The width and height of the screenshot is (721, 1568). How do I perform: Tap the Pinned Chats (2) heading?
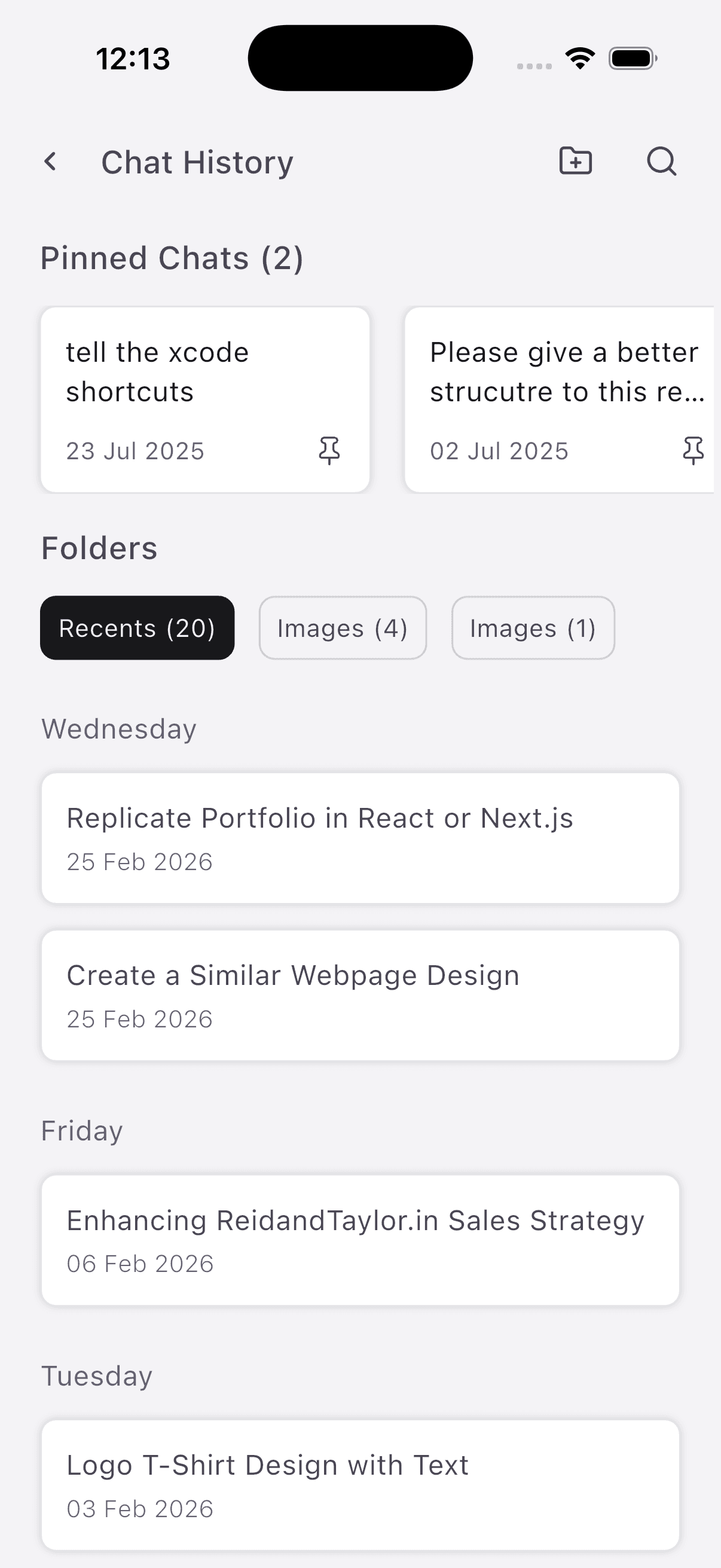[172, 258]
